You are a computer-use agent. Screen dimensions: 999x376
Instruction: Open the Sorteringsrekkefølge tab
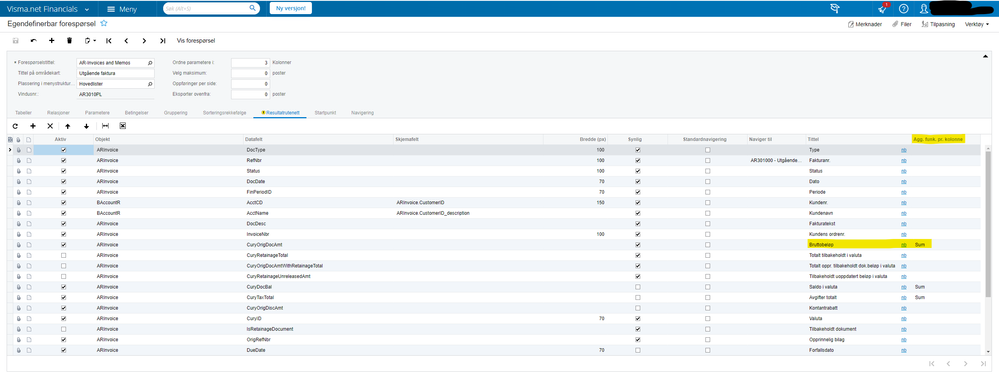[x=223, y=112]
